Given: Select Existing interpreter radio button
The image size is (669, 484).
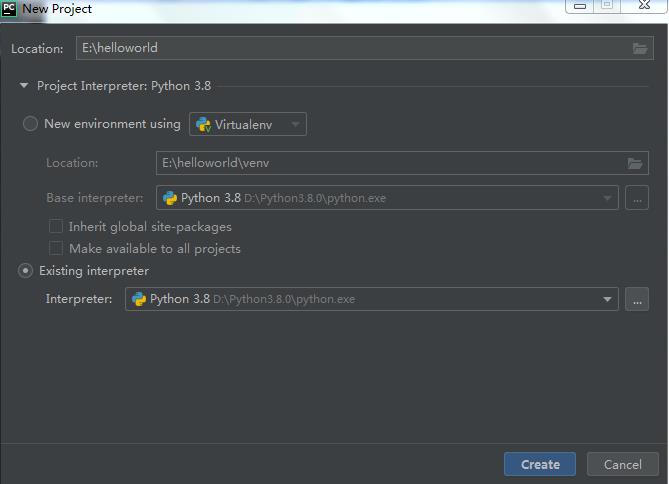Looking at the screenshot, I should click(x=25, y=271).
